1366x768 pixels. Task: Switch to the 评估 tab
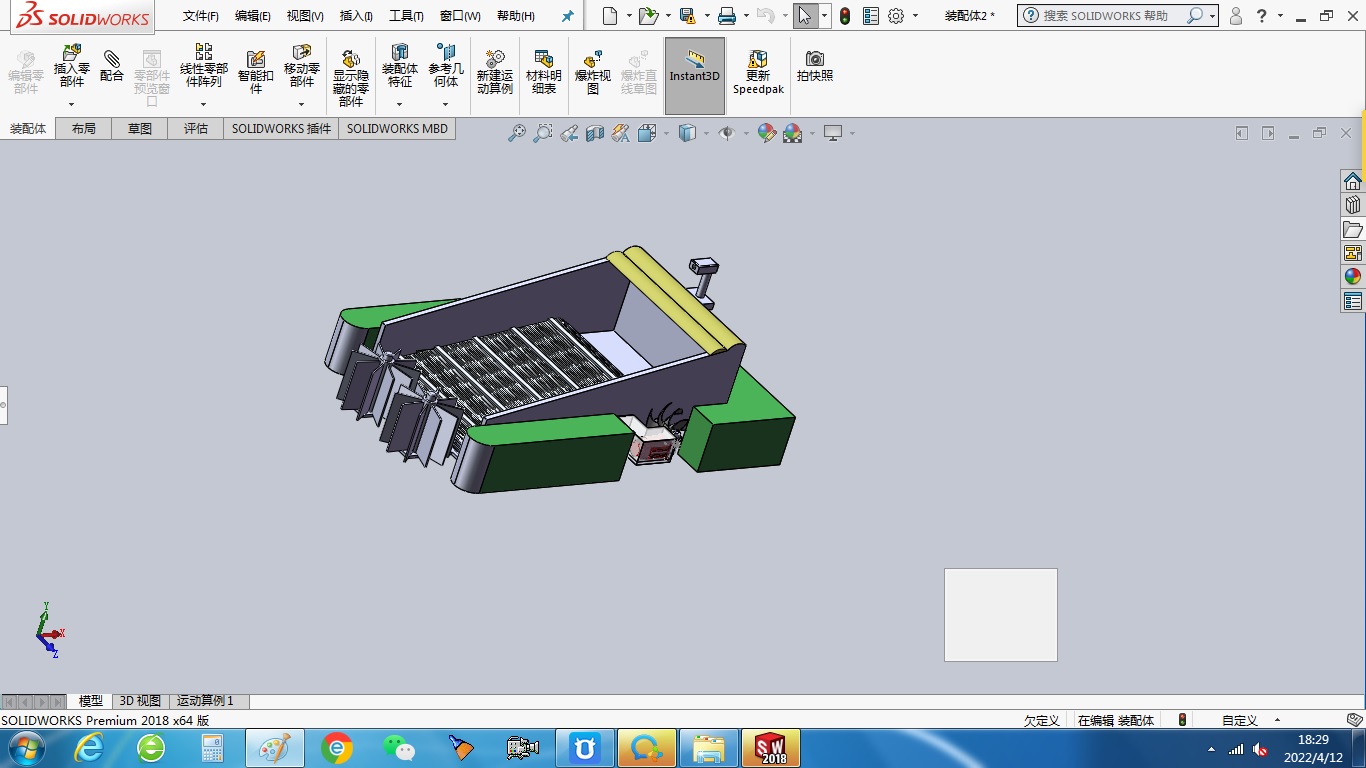[x=196, y=128]
